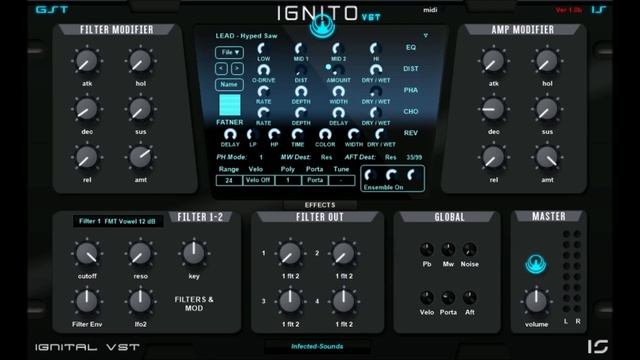Click the Name button

[x=229, y=84]
